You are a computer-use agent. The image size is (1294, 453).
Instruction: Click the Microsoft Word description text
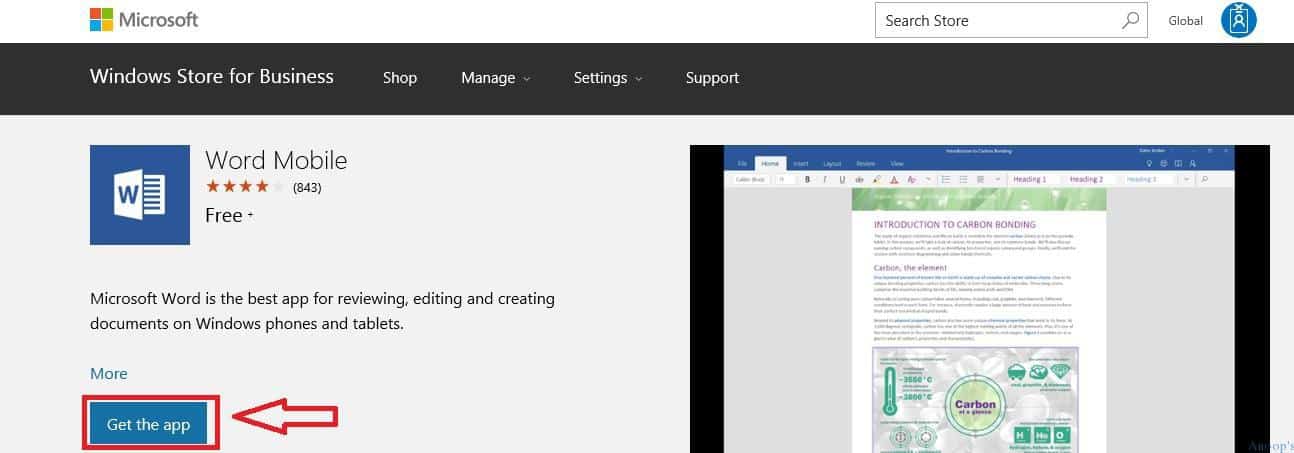coord(322,310)
